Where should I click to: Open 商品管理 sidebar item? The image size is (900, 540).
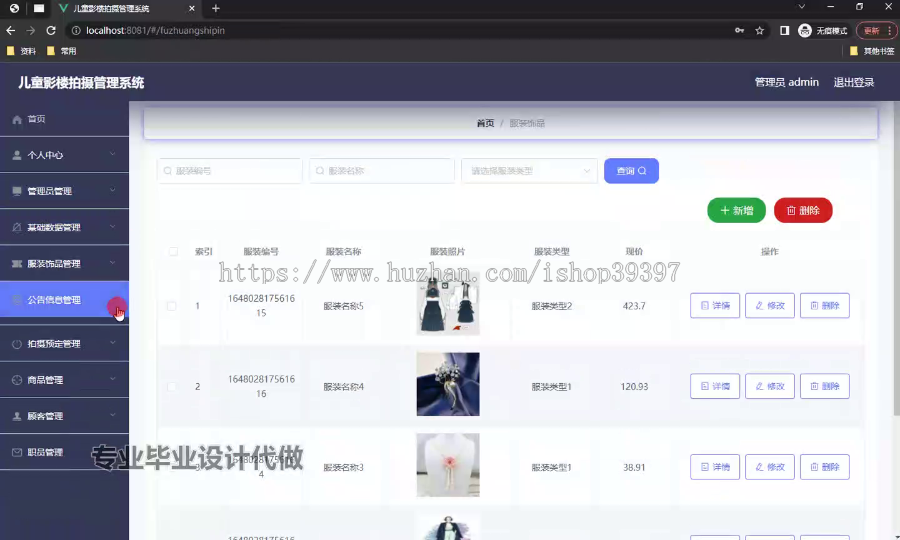[64, 380]
